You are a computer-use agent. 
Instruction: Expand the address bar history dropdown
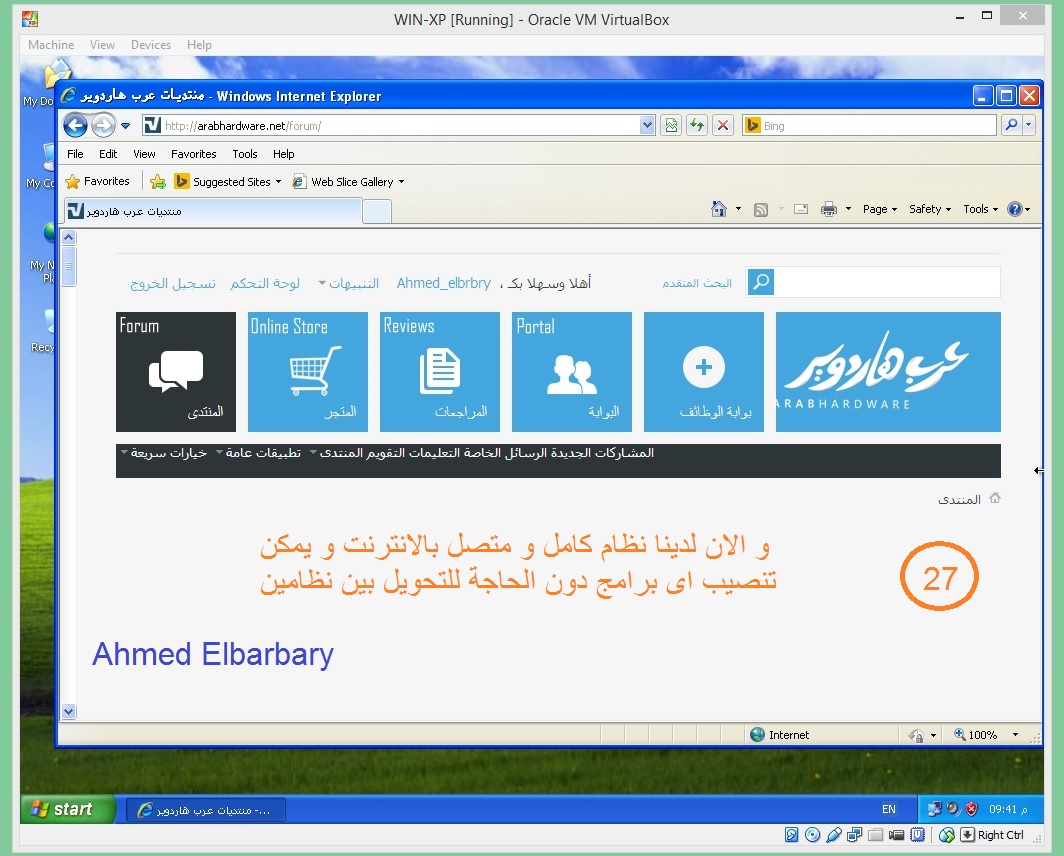[647, 125]
